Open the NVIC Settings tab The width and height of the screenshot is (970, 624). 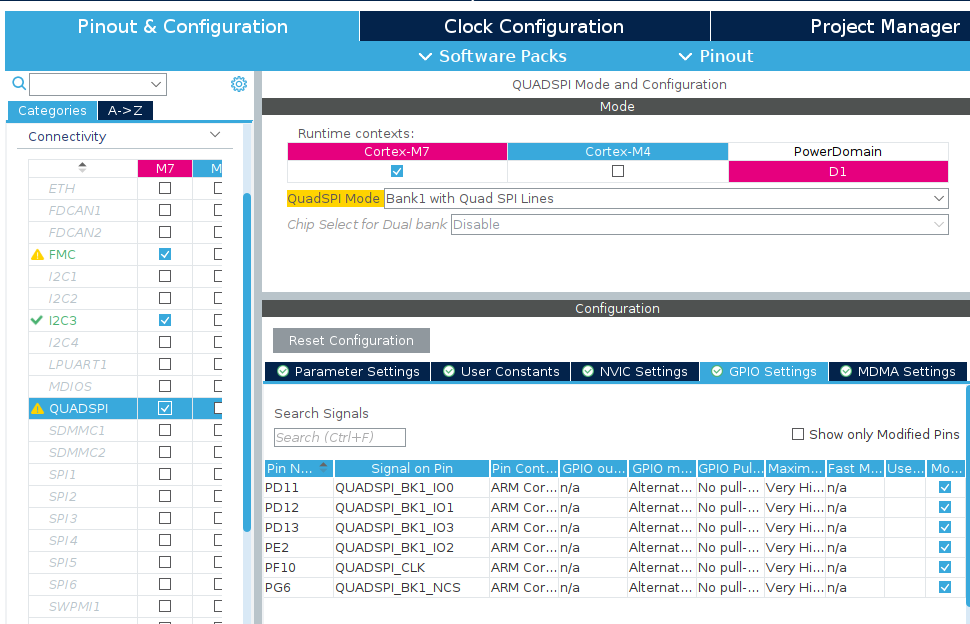635,372
